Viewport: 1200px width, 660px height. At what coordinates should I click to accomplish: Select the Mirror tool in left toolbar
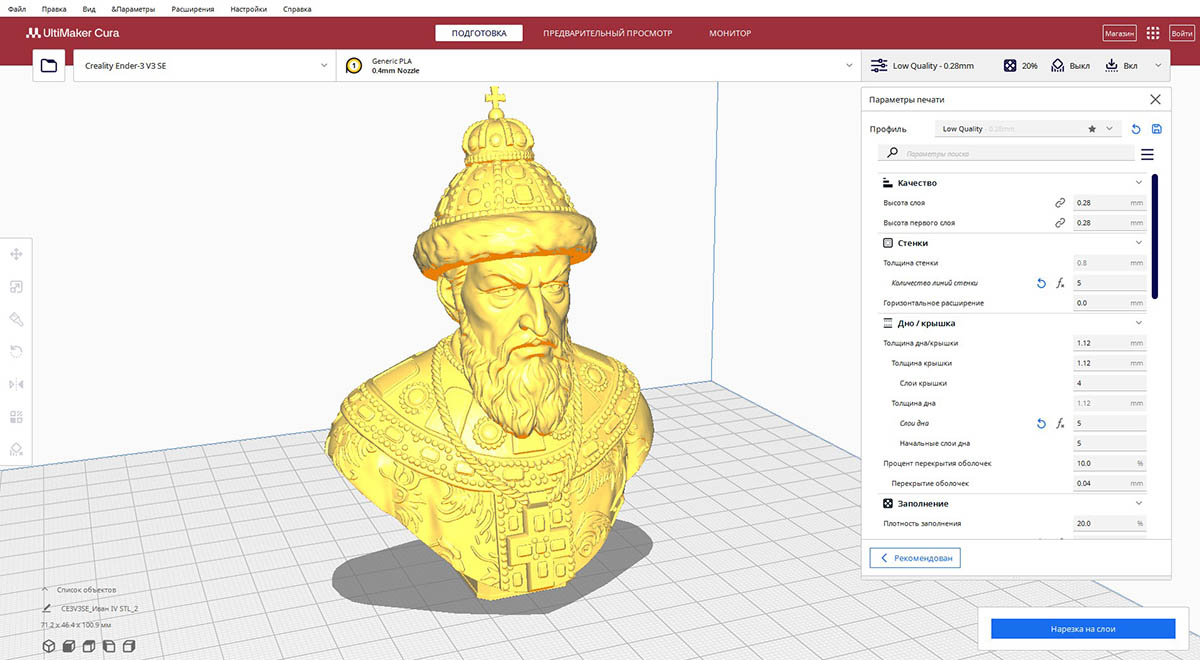tap(16, 384)
